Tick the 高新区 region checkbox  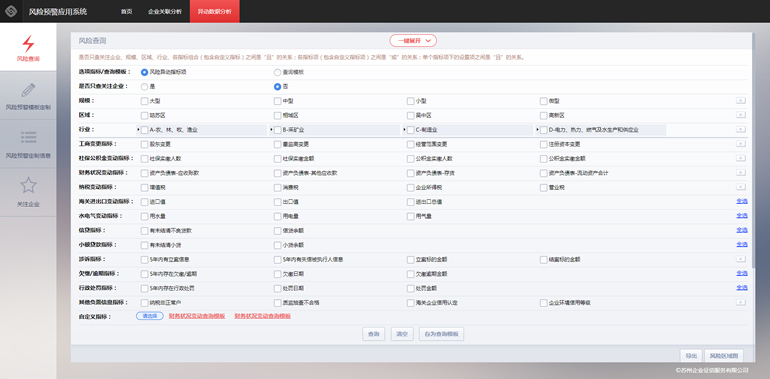pos(544,115)
